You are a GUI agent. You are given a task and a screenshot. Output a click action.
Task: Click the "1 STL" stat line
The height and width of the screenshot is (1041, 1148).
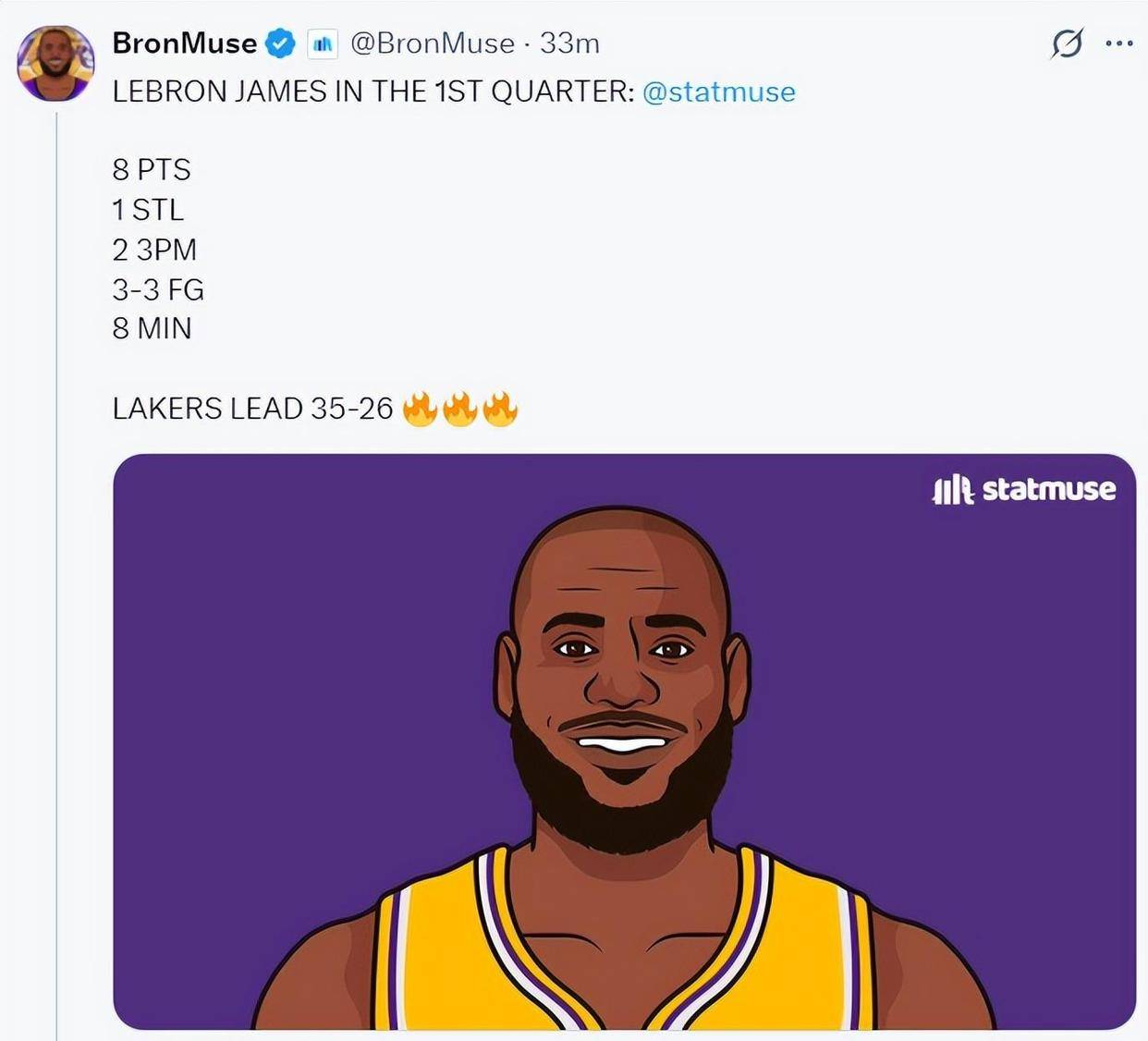[x=148, y=210]
